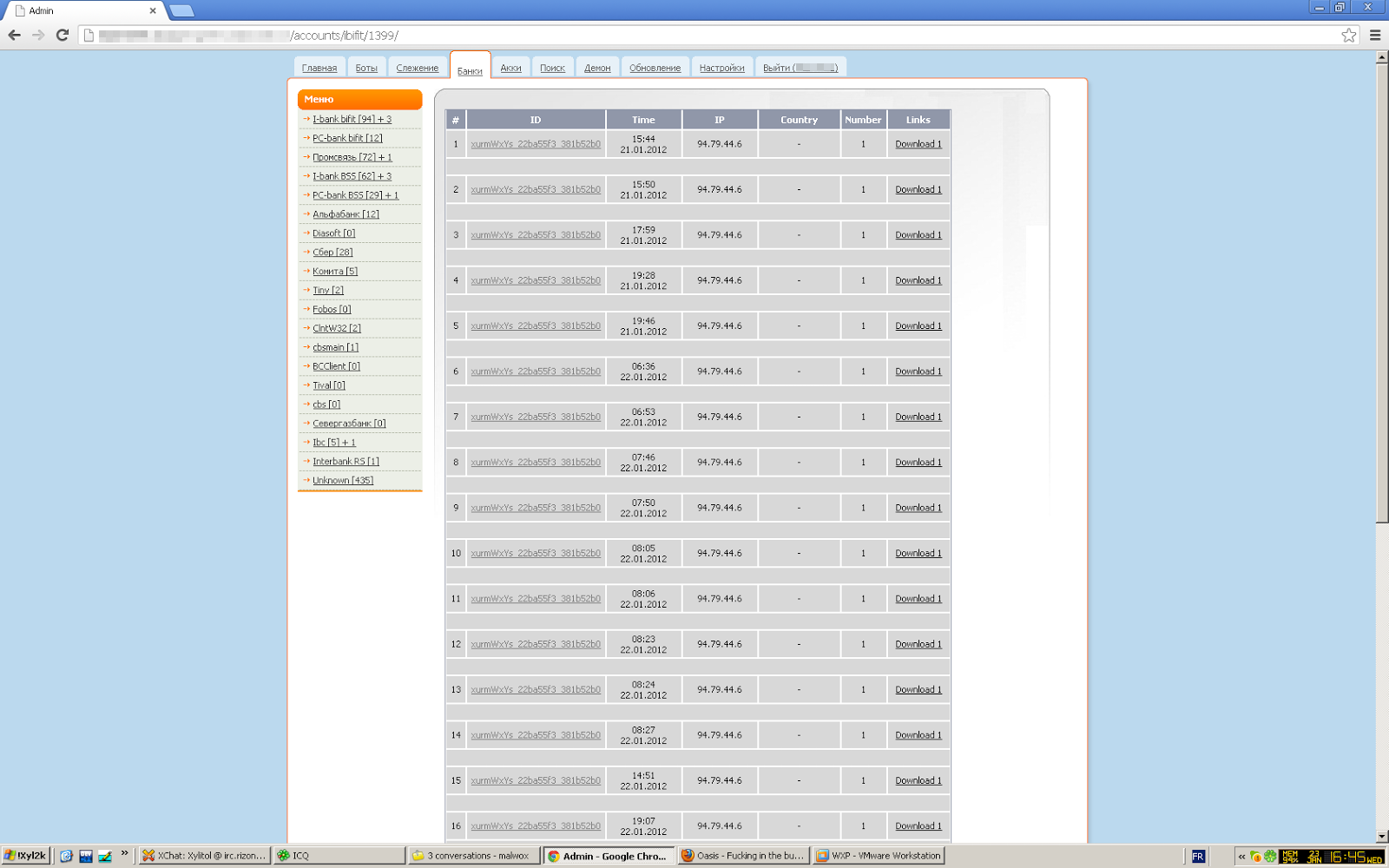Expand the quick launch overflow chevron
This screenshot has height=868, width=1389.
point(124,853)
